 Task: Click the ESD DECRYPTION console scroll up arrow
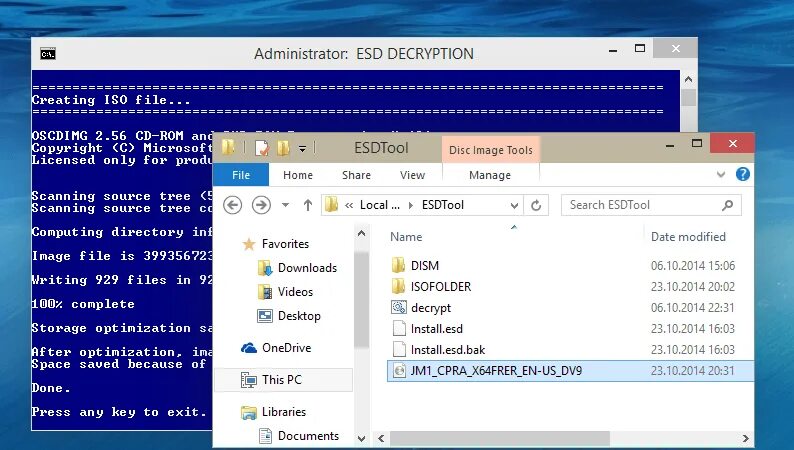pos(688,79)
